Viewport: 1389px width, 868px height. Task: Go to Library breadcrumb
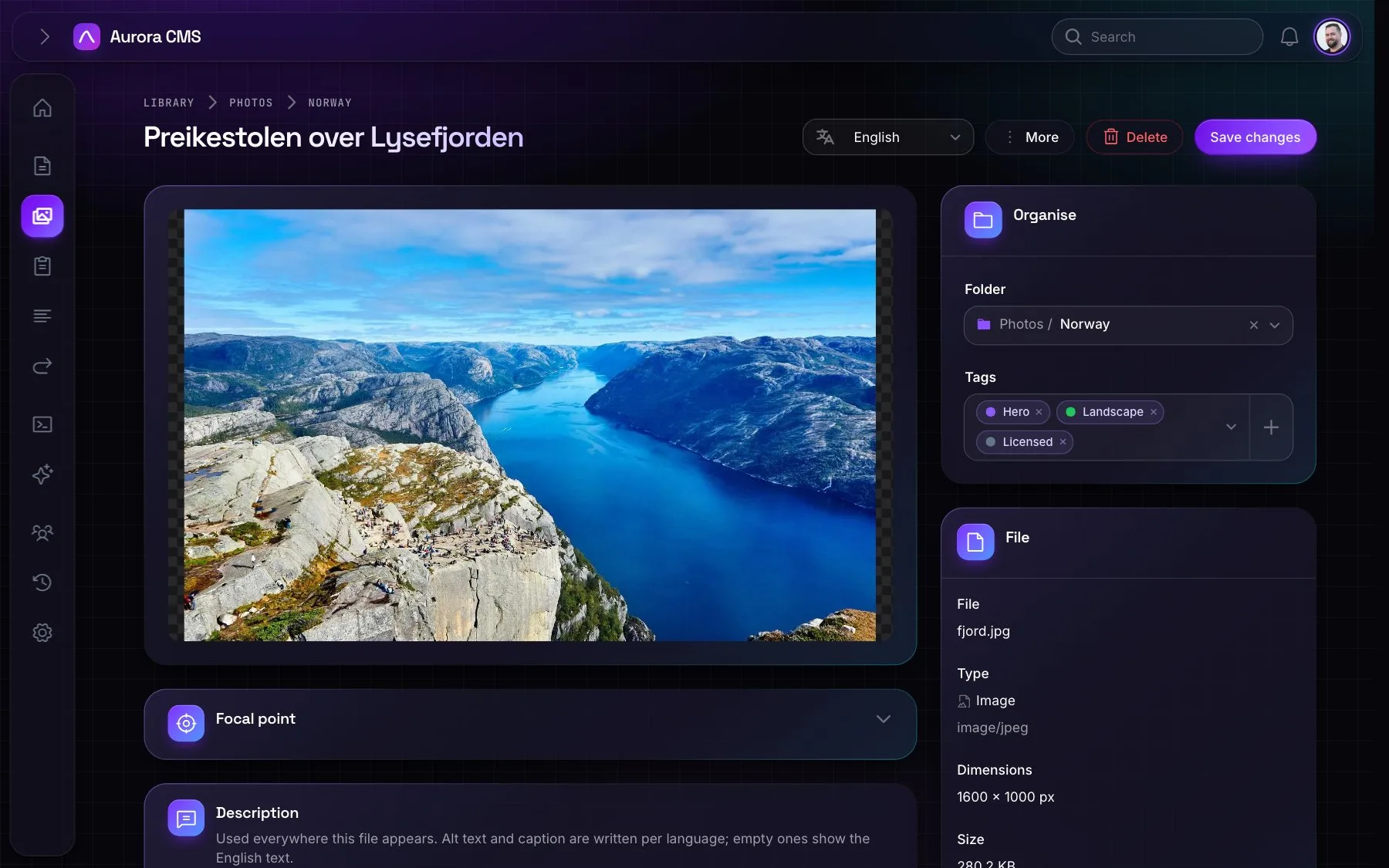point(169,103)
